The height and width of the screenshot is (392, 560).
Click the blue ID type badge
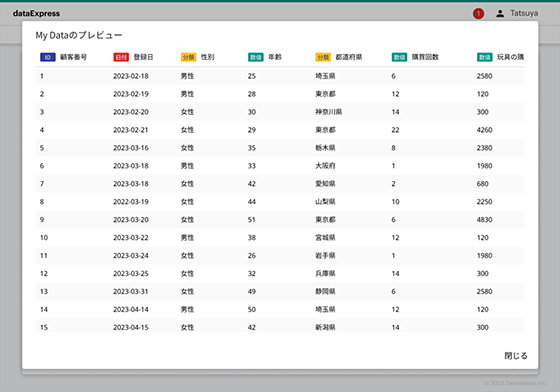[48, 57]
